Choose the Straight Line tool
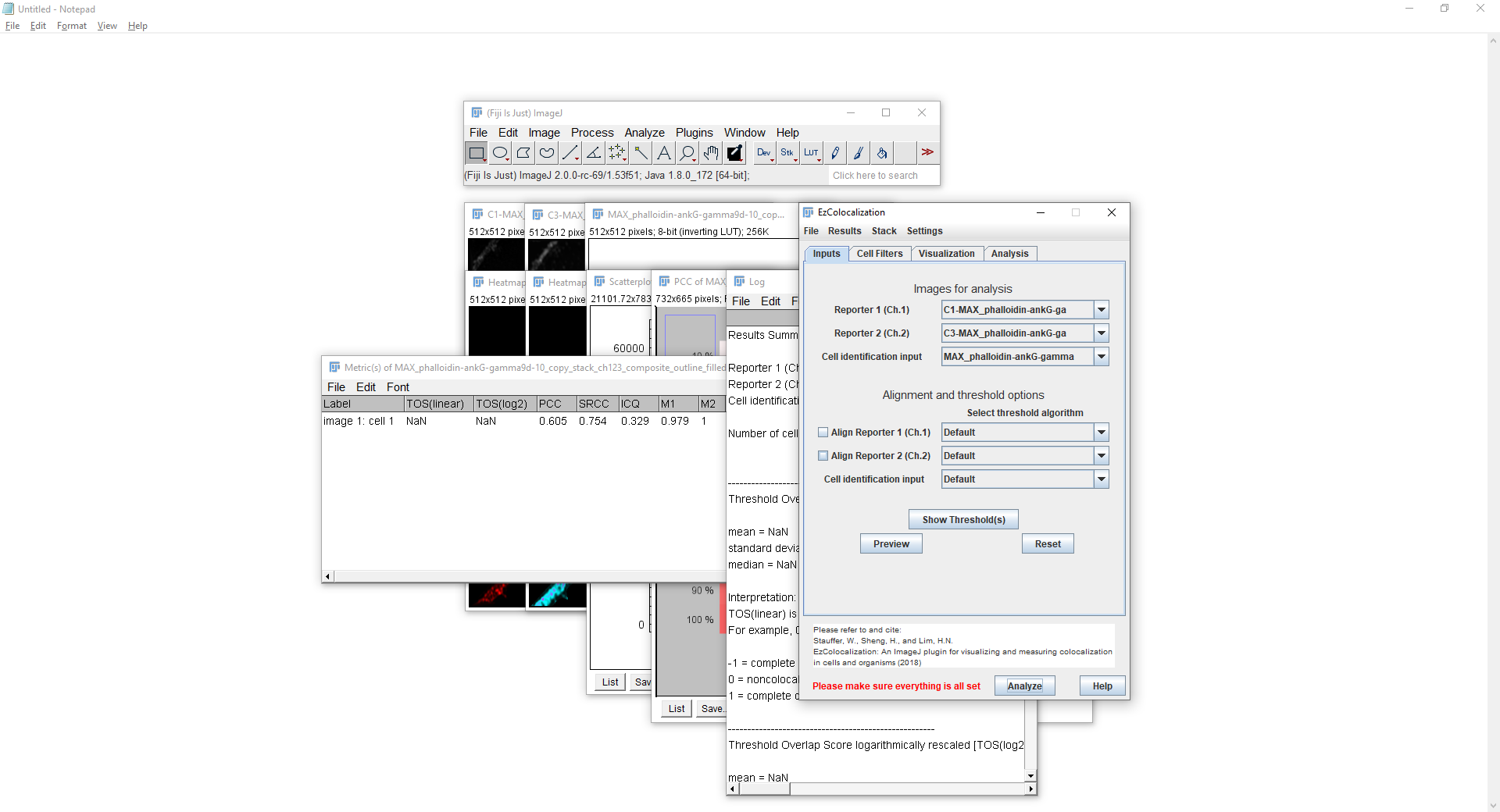The width and height of the screenshot is (1500, 812). (x=570, y=153)
